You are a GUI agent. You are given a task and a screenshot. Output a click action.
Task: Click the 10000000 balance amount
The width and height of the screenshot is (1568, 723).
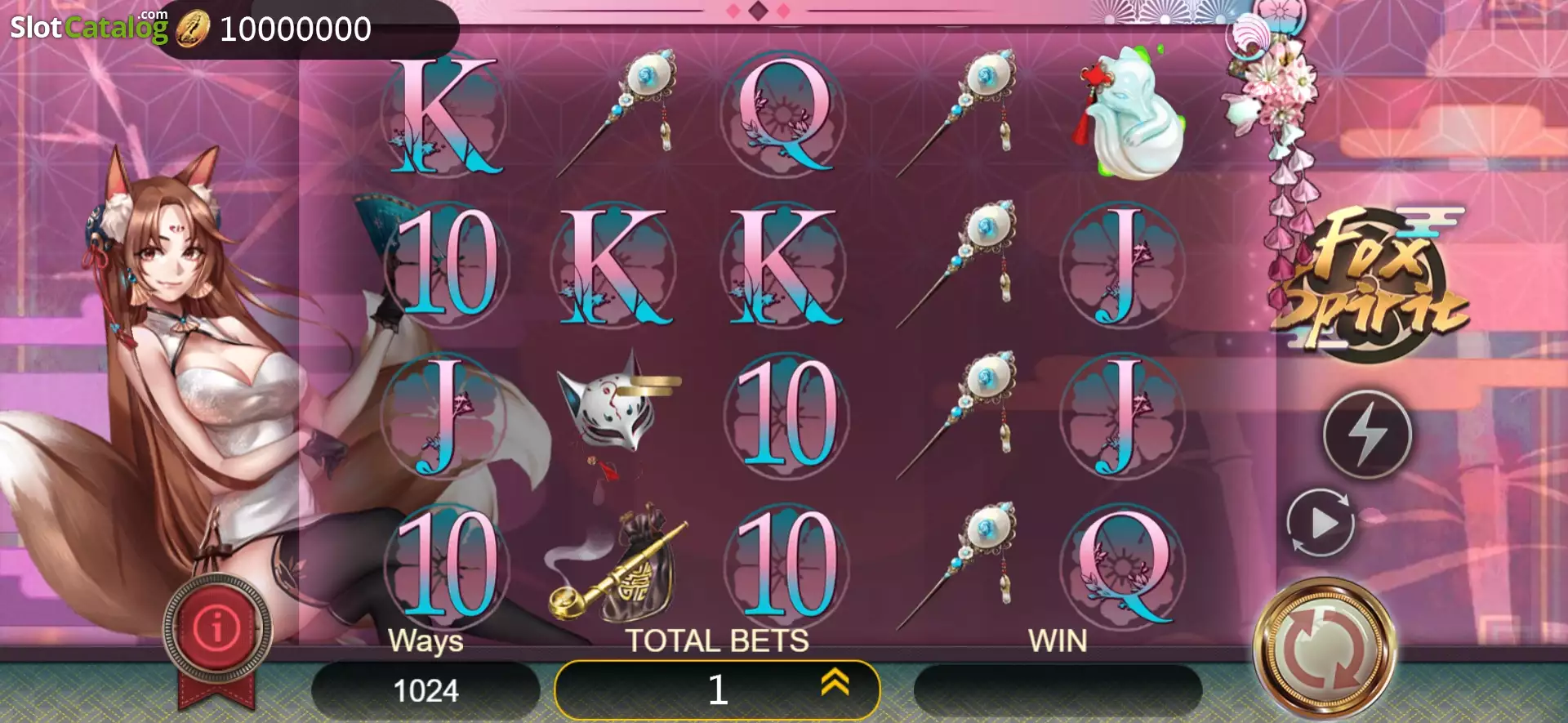point(296,29)
